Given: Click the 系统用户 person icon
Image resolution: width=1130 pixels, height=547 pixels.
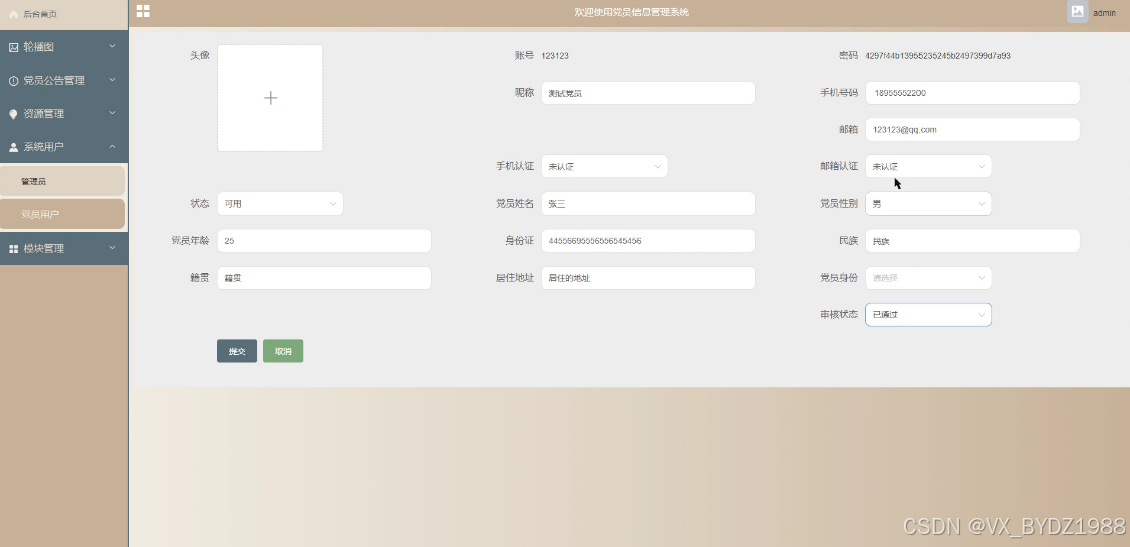Looking at the screenshot, I should pyautogui.click(x=13, y=147).
